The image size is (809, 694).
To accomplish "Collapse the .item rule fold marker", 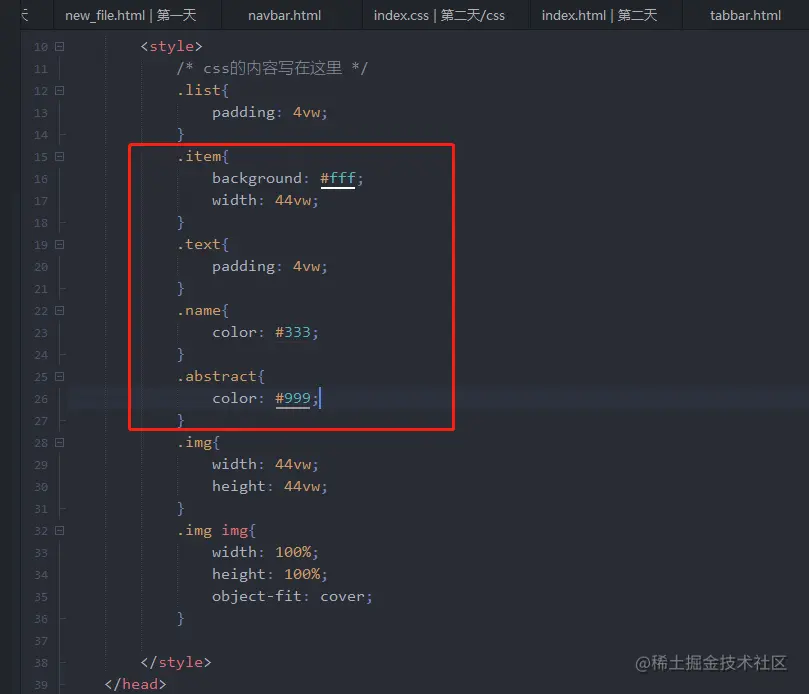I will tap(60, 156).
